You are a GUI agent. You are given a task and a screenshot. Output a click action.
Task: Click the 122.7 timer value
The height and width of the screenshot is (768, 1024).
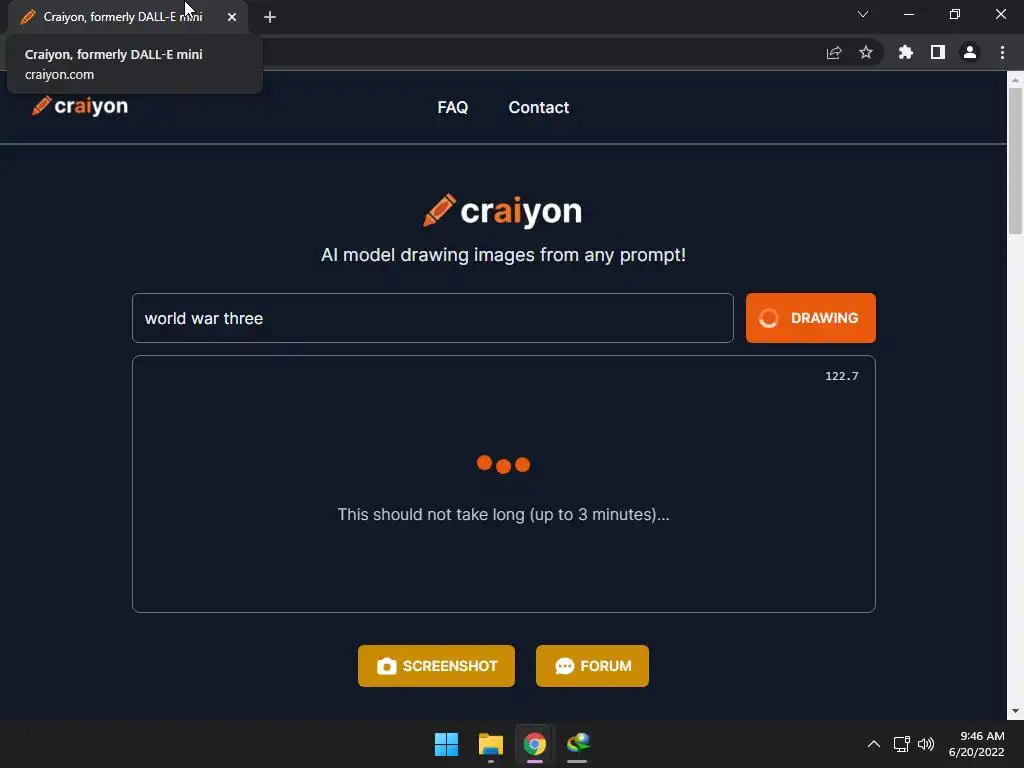[x=842, y=376]
